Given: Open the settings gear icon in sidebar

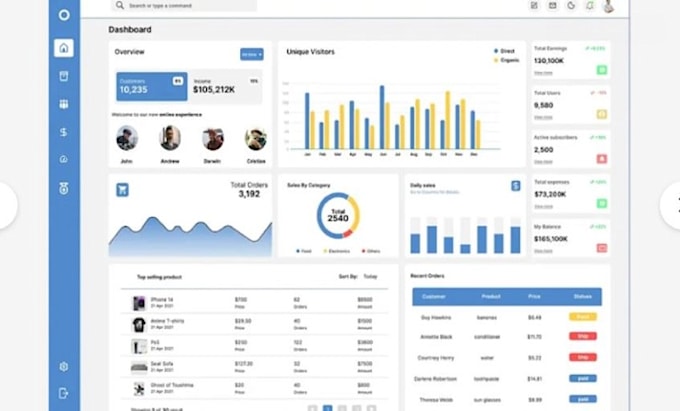Looking at the screenshot, I should coord(64,366).
